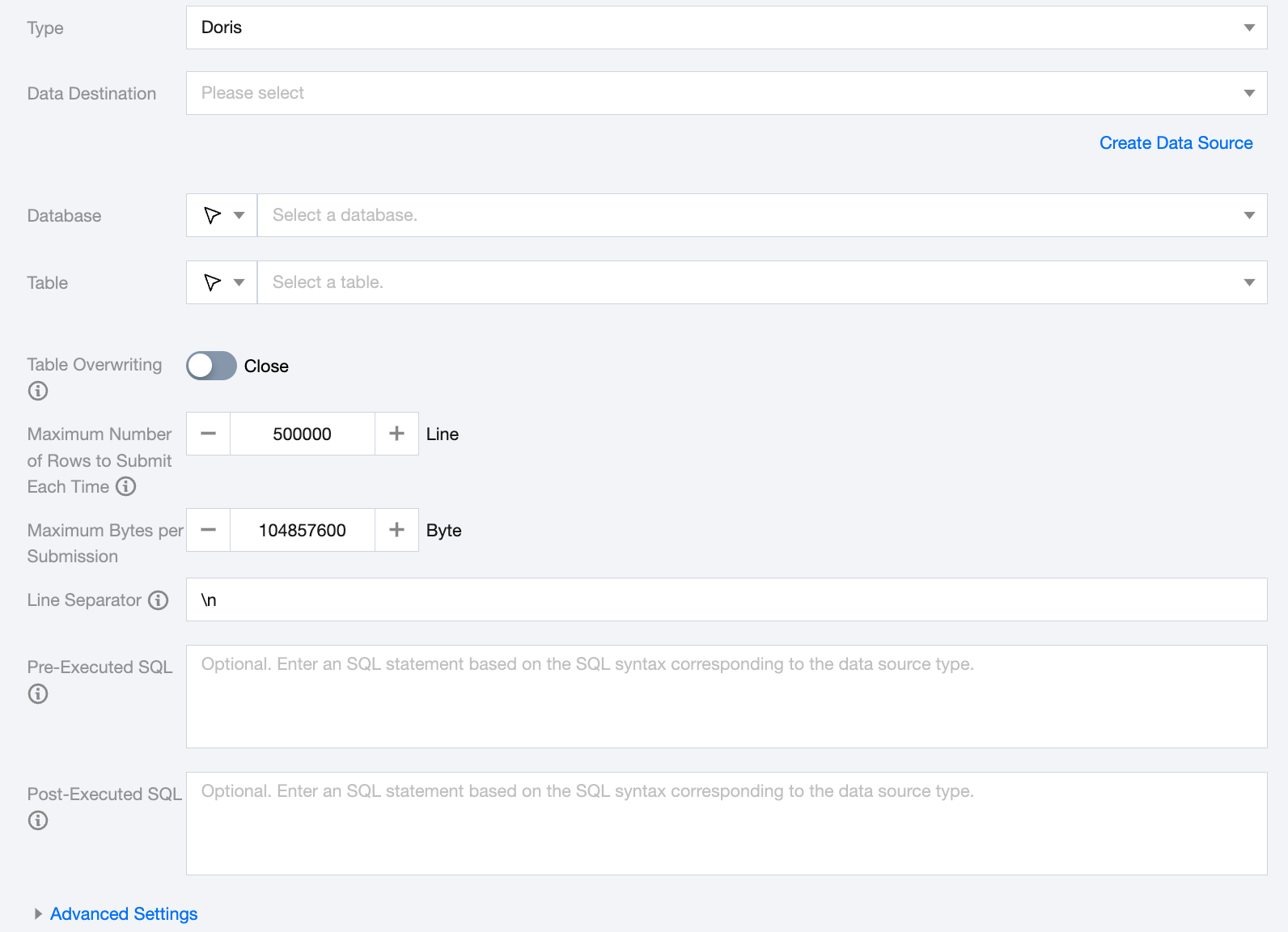Open the Type dropdown showing Doris
This screenshot has height=932, width=1288.
[726, 28]
